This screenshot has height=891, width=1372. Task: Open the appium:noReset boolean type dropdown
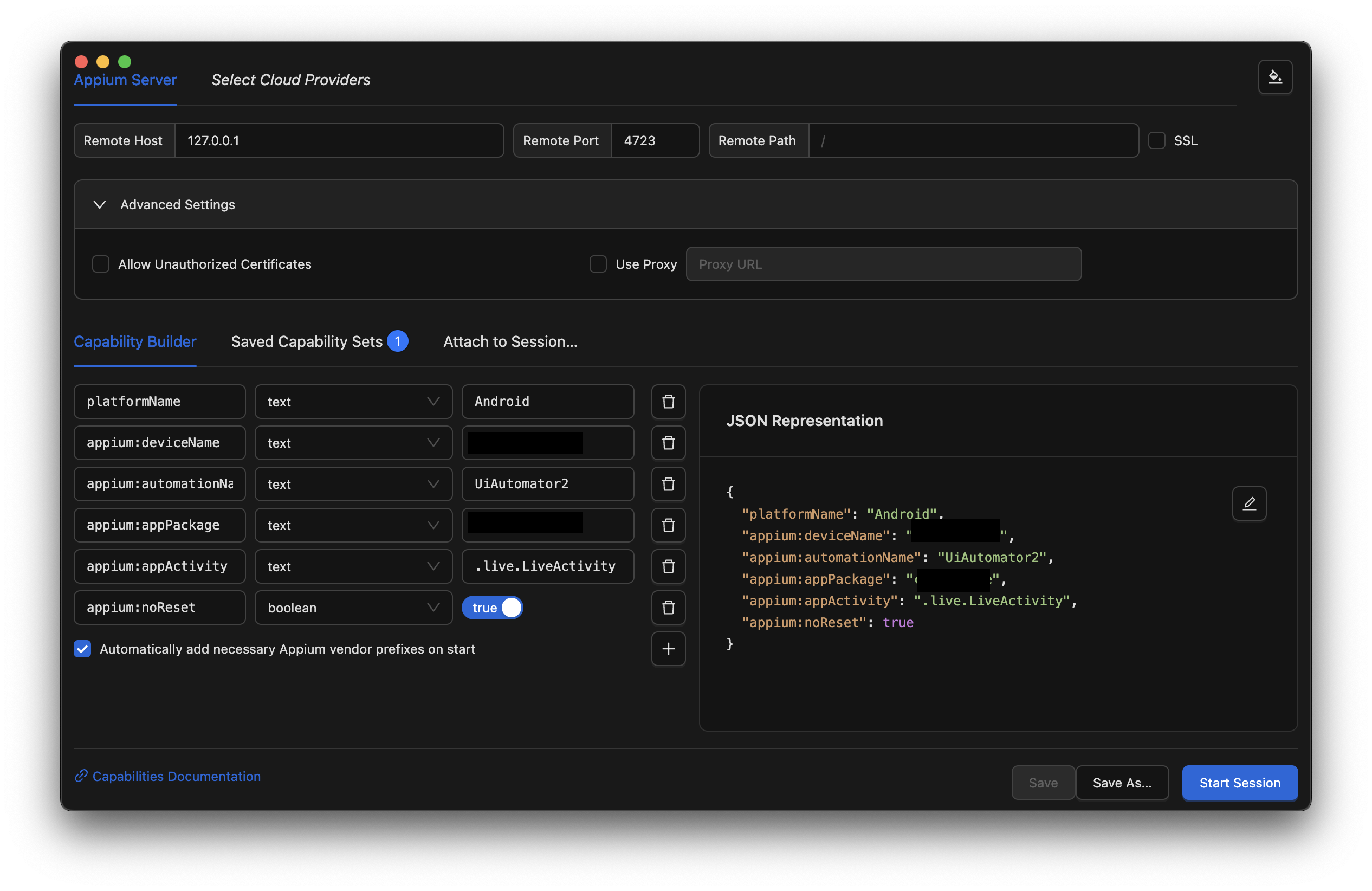pyautogui.click(x=353, y=607)
